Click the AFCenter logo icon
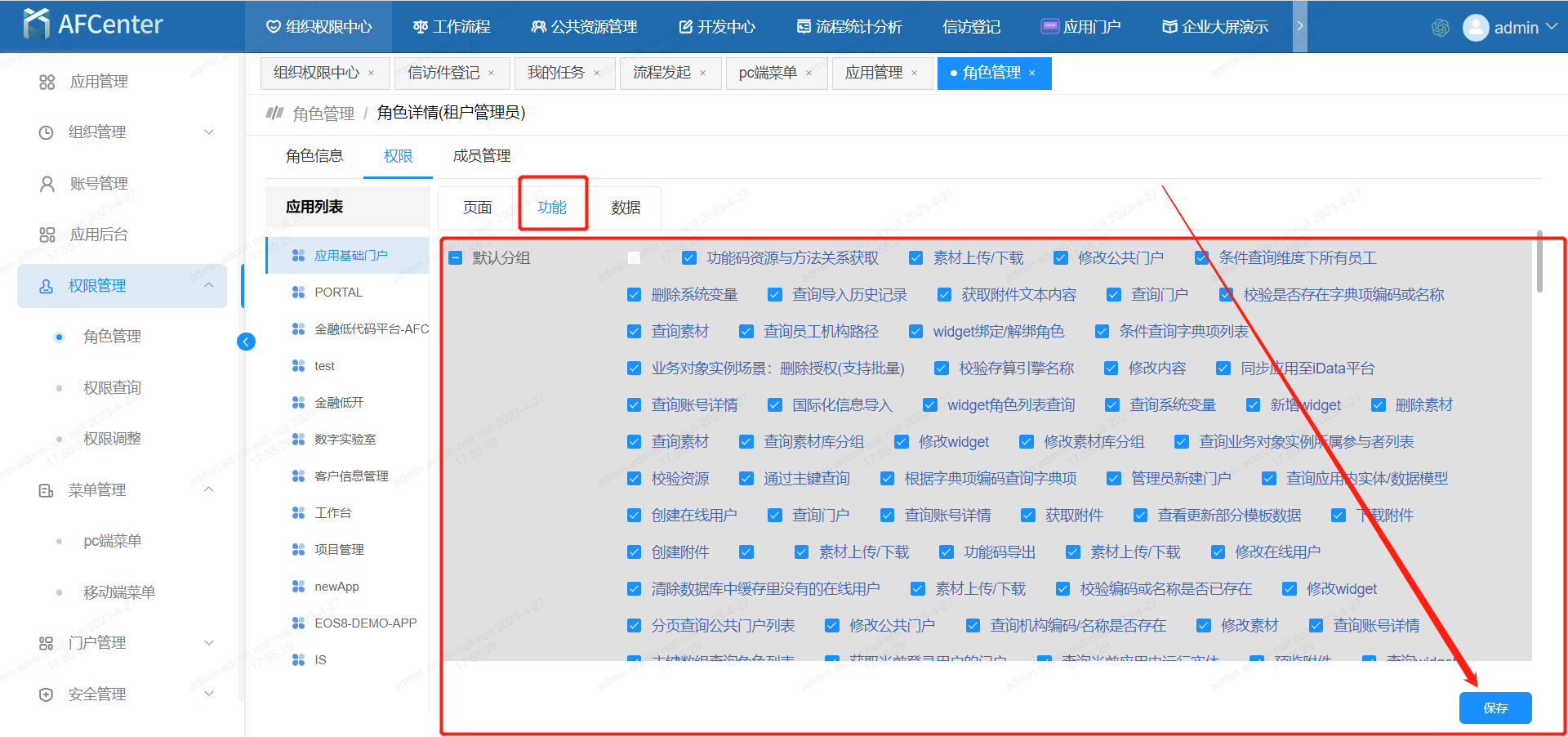The height and width of the screenshot is (737, 1568). (x=36, y=25)
